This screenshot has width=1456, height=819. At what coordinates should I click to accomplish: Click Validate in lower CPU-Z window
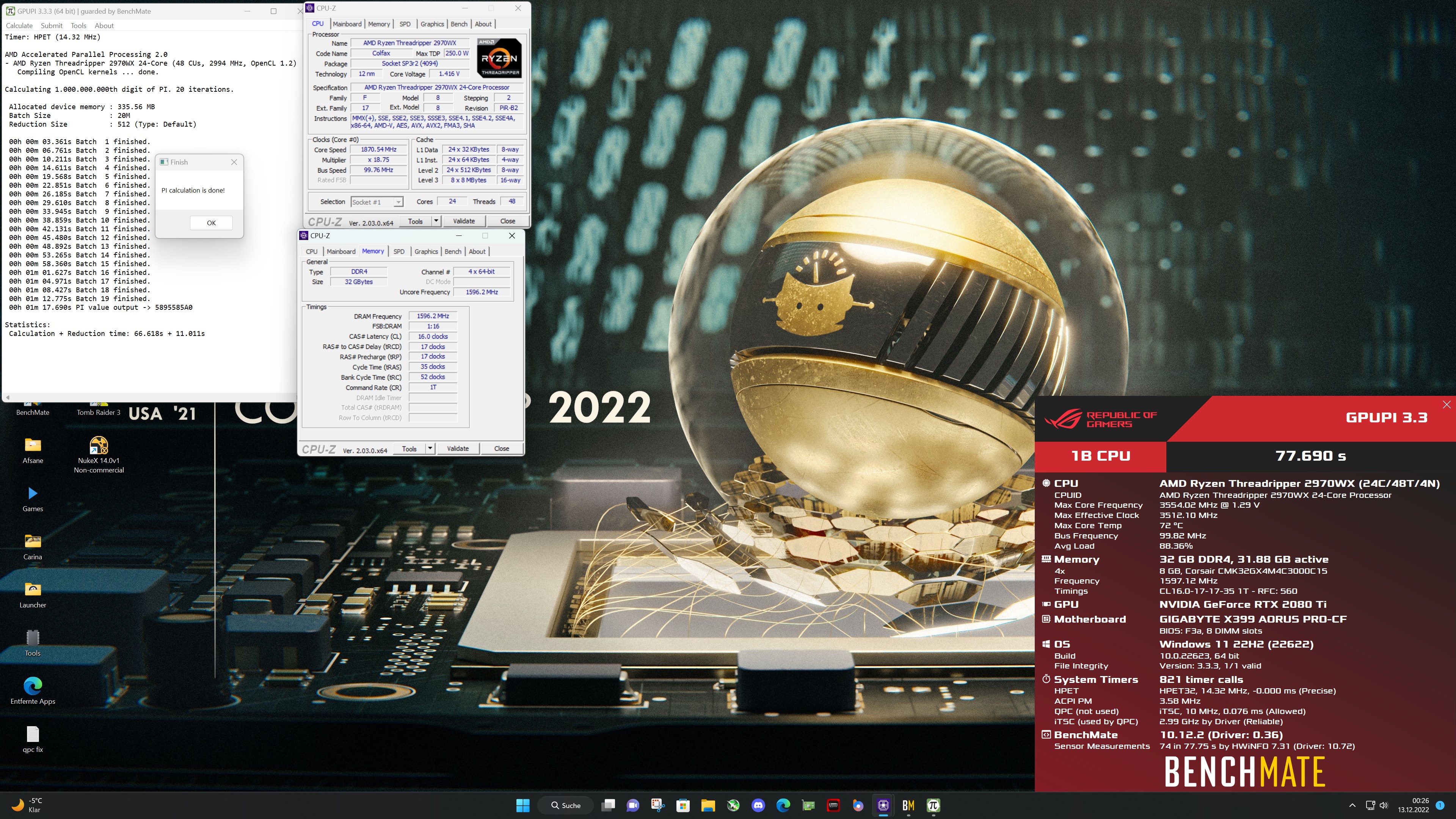tap(458, 449)
